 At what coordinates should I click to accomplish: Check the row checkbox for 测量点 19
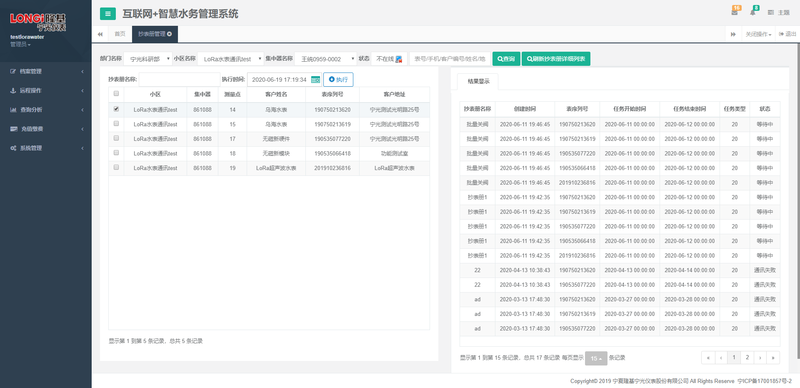(116, 167)
